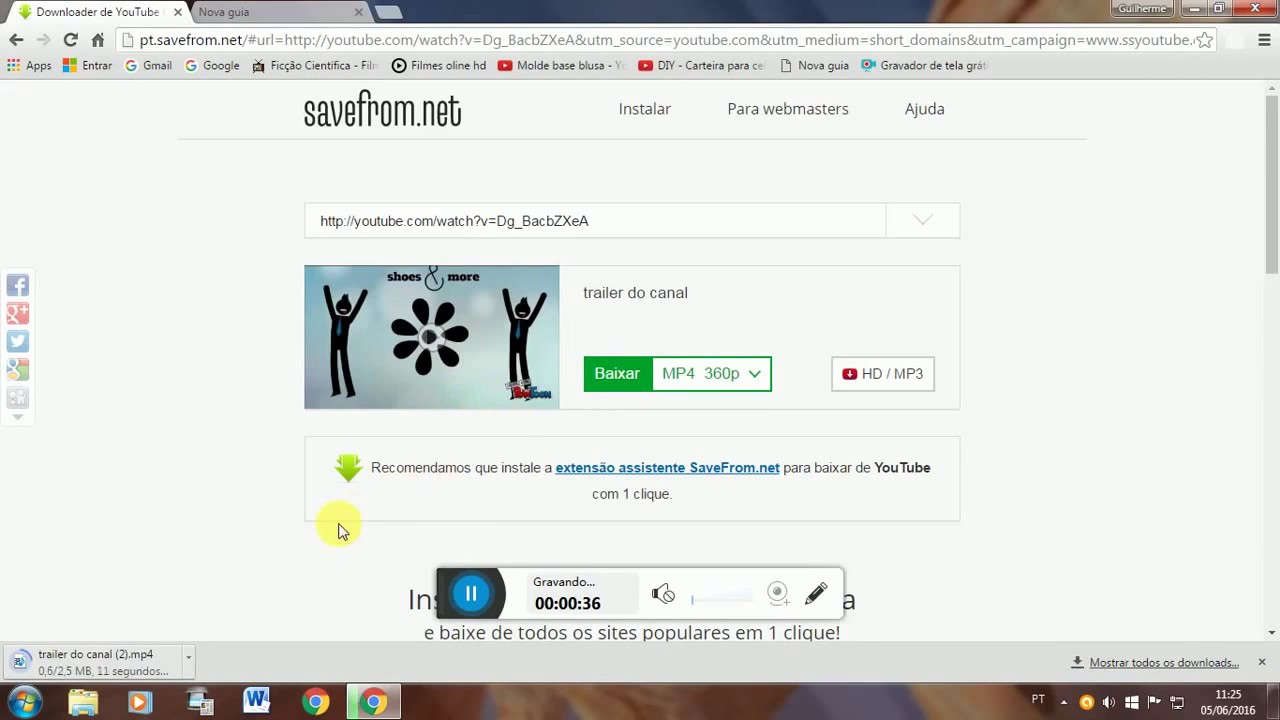Share on Twitter from the sidebar

pos(18,342)
